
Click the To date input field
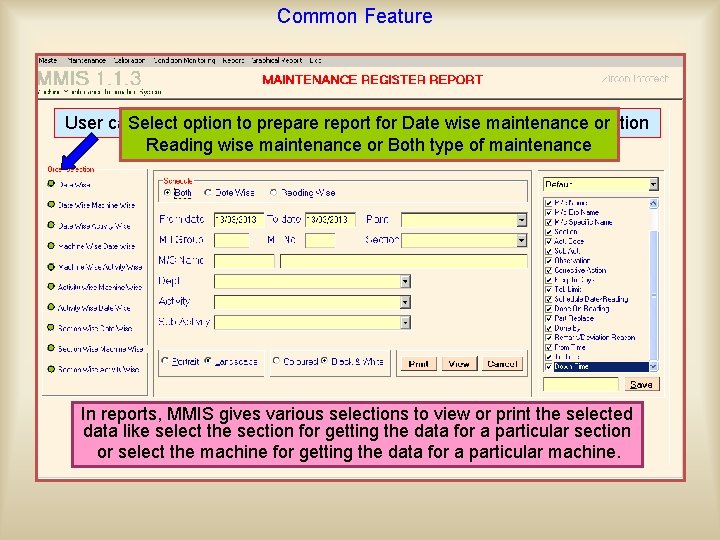330,219
